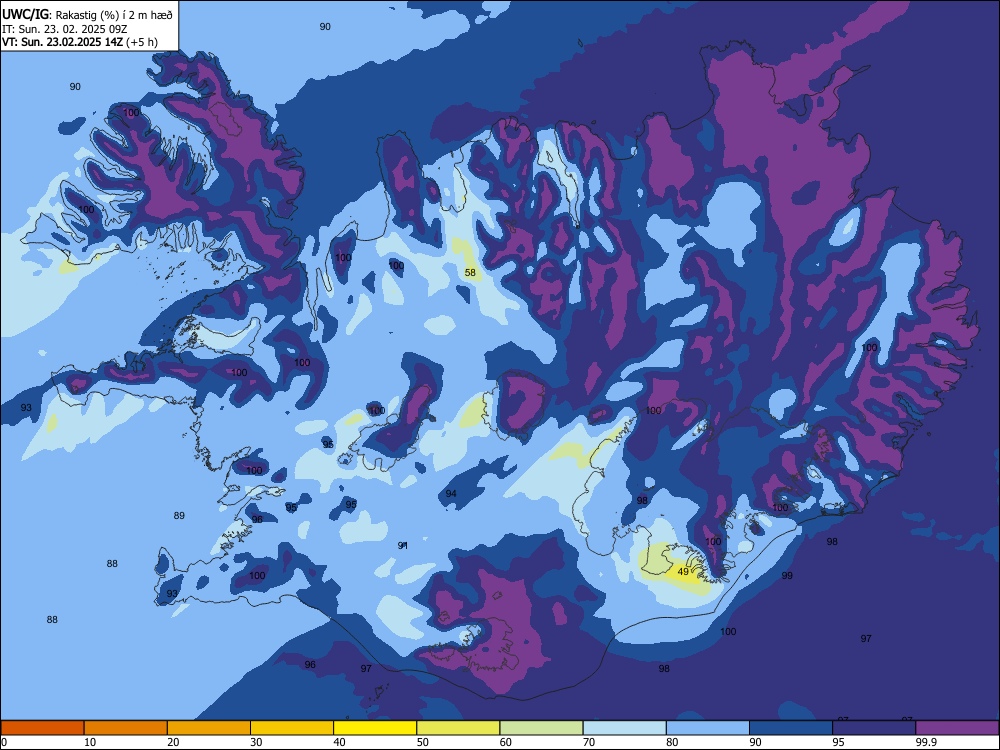Select the 'IT: Sun. 23. 02. 2025 09Z' line
Image resolution: width=1000 pixels, height=750 pixels.
[64, 29]
